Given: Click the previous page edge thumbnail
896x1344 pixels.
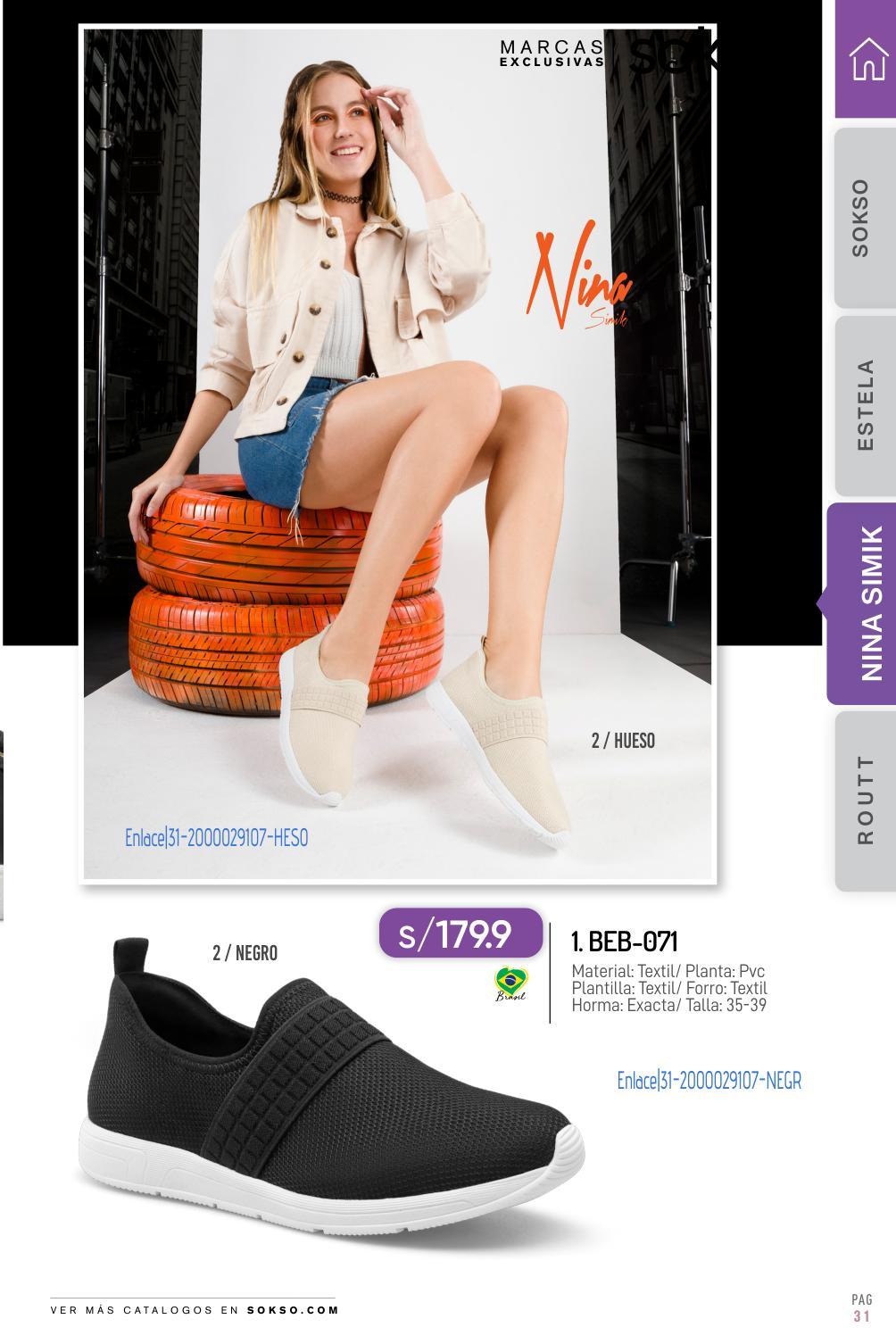Looking at the screenshot, I should [x=2, y=822].
